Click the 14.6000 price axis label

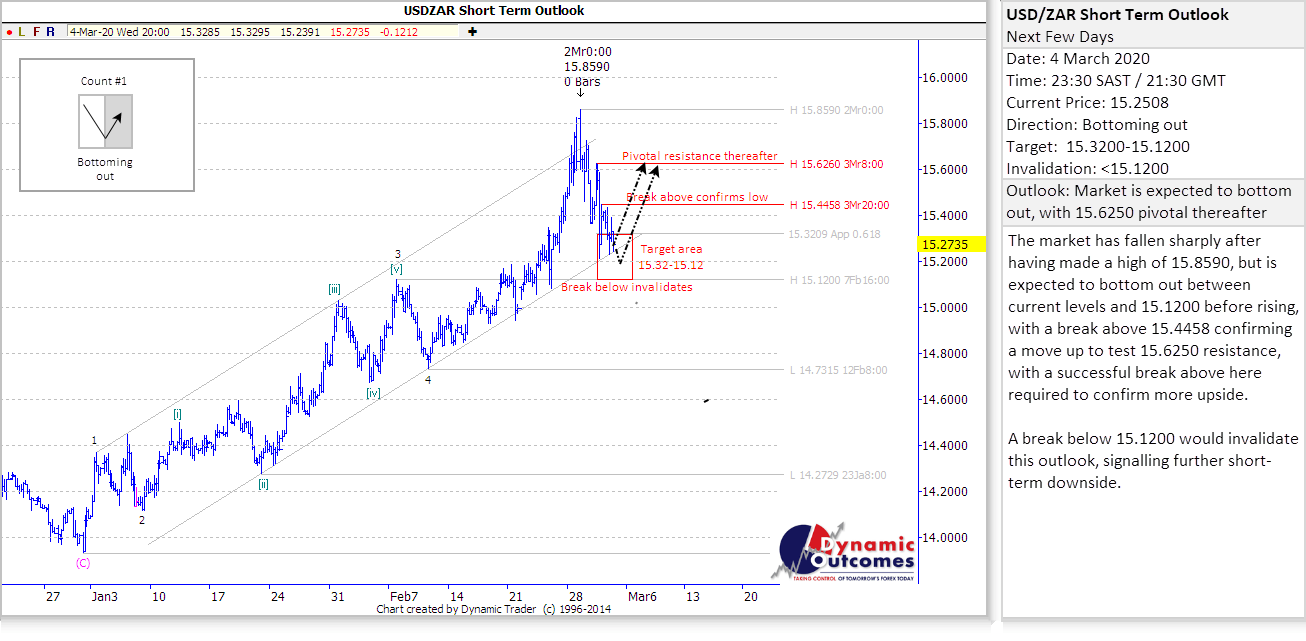tap(945, 400)
